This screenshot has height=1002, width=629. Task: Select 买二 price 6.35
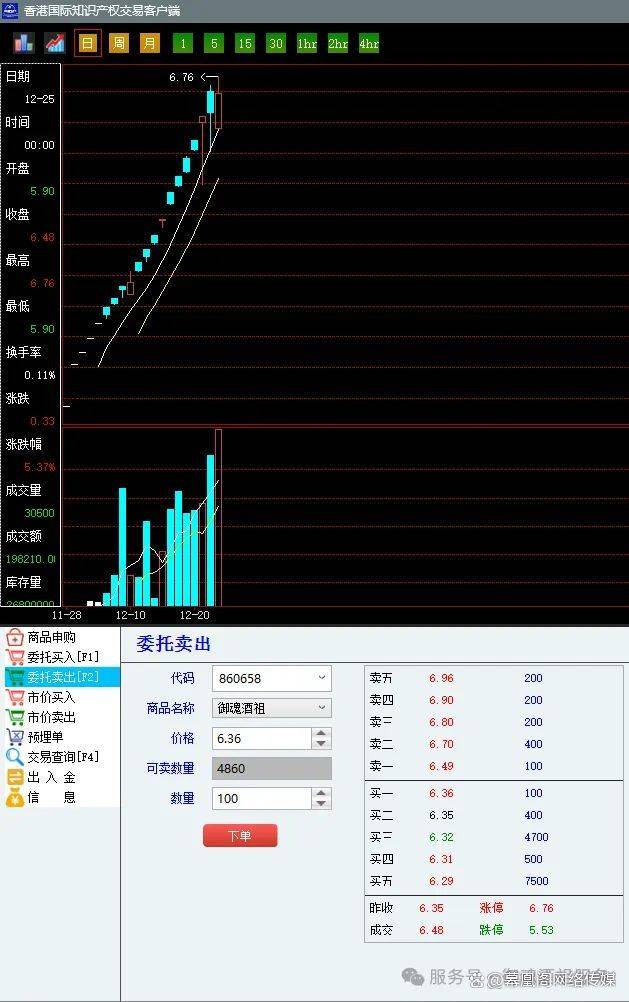(x=441, y=815)
